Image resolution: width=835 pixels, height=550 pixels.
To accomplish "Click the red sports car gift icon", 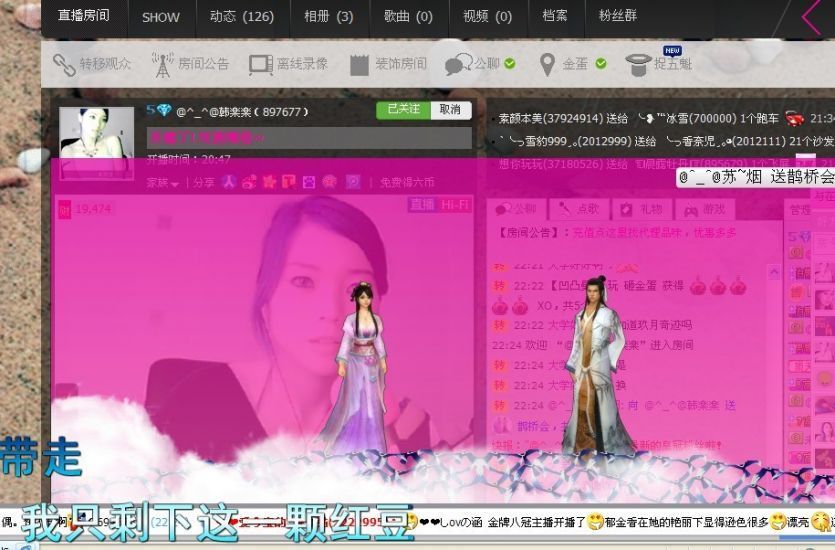I will point(795,118).
